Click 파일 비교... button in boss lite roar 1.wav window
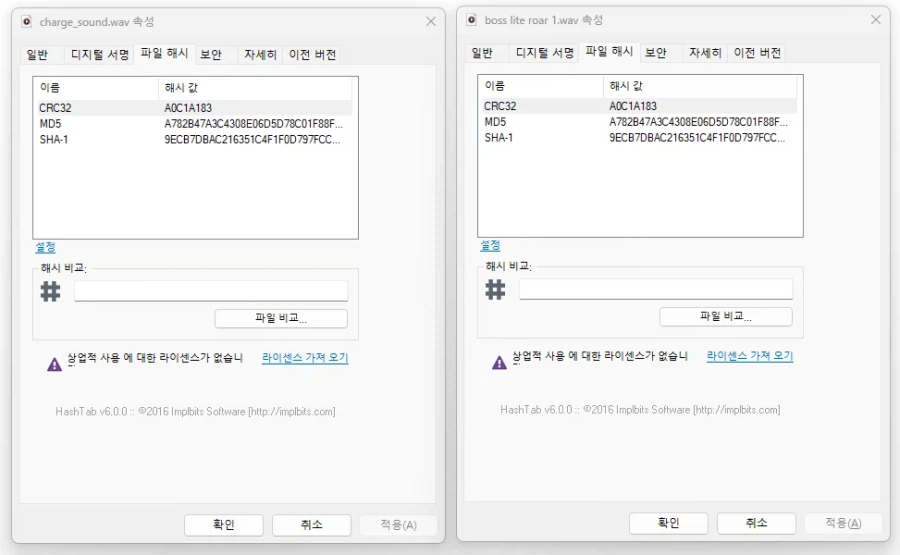The image size is (900, 555). tap(726, 317)
